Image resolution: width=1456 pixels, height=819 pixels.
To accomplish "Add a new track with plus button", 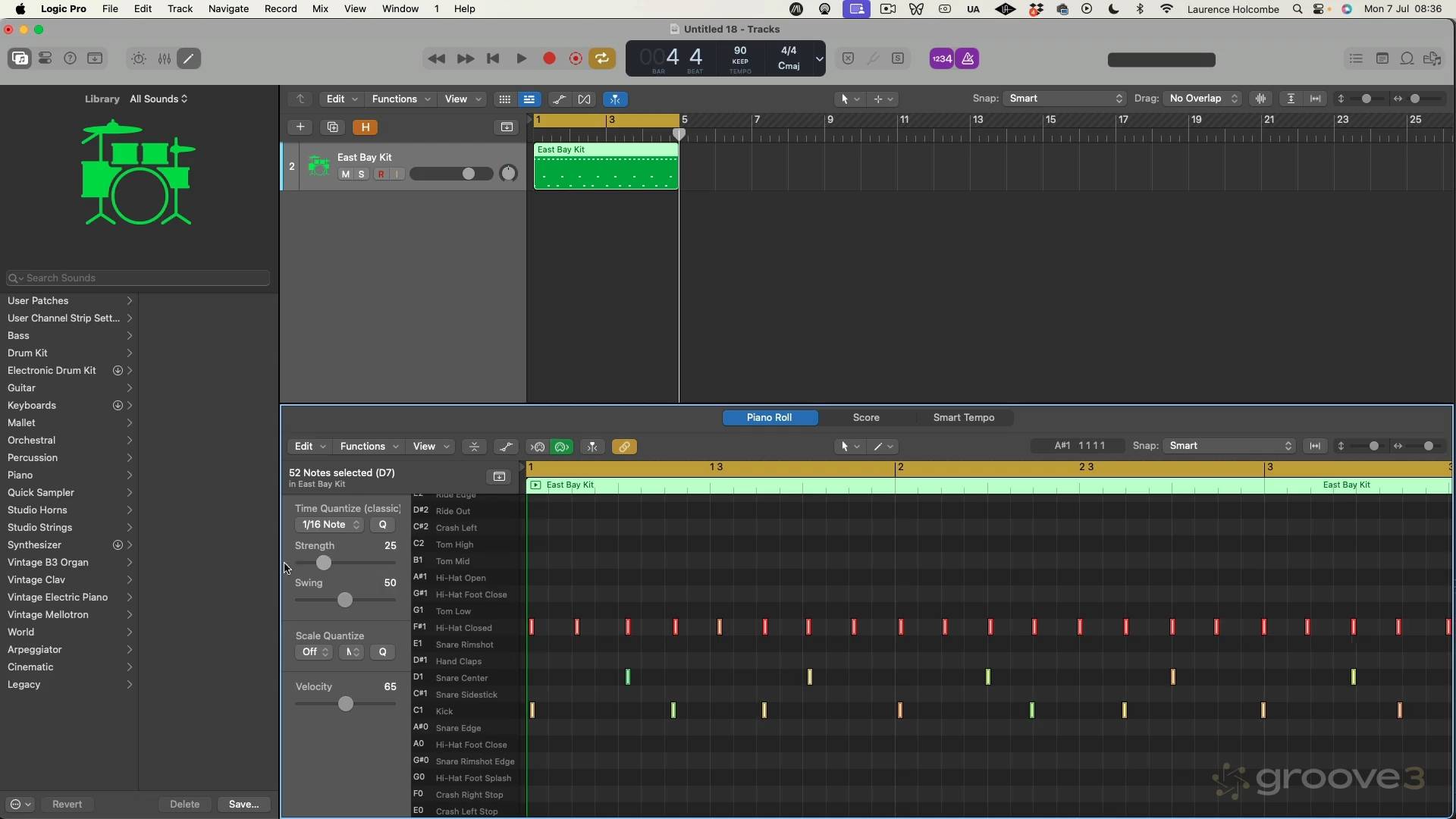I will point(300,127).
